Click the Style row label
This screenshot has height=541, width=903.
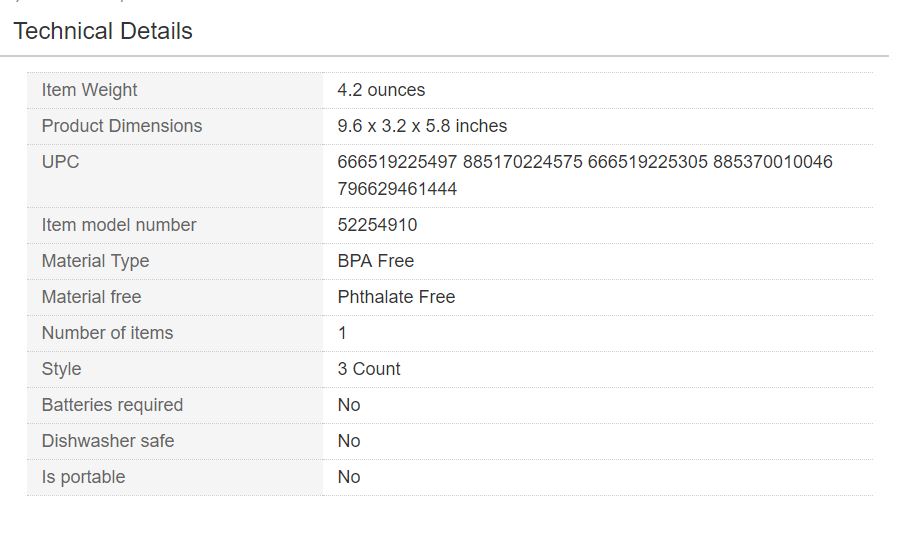click(61, 369)
